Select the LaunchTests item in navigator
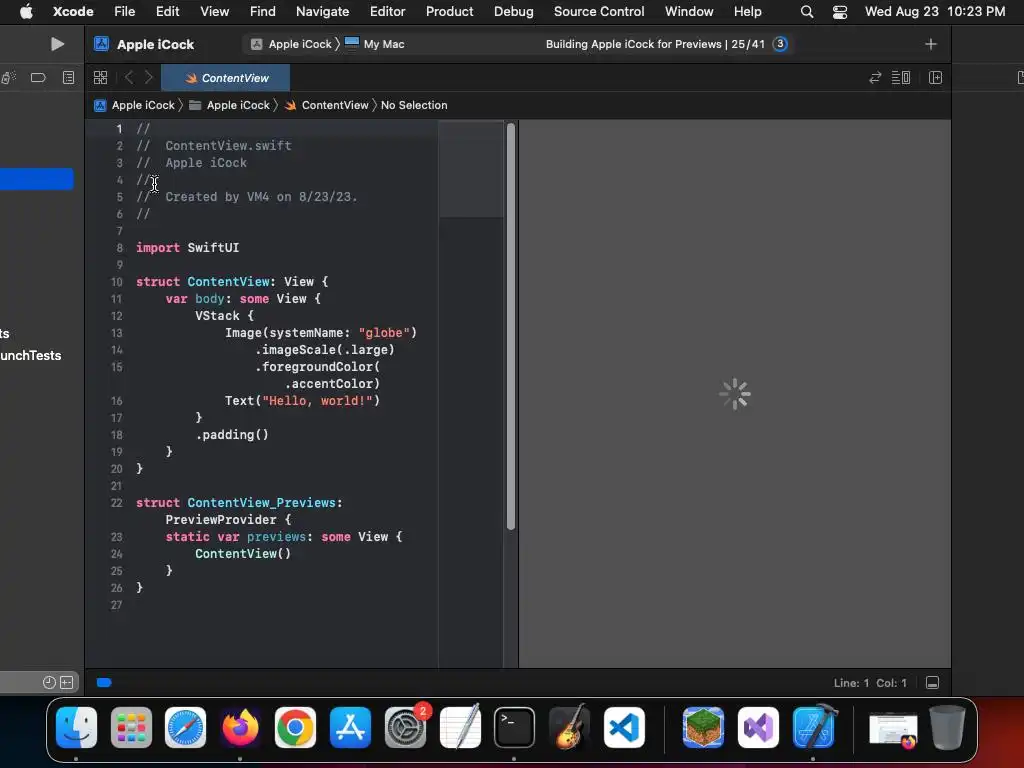This screenshot has width=1024, height=768. tap(30, 355)
